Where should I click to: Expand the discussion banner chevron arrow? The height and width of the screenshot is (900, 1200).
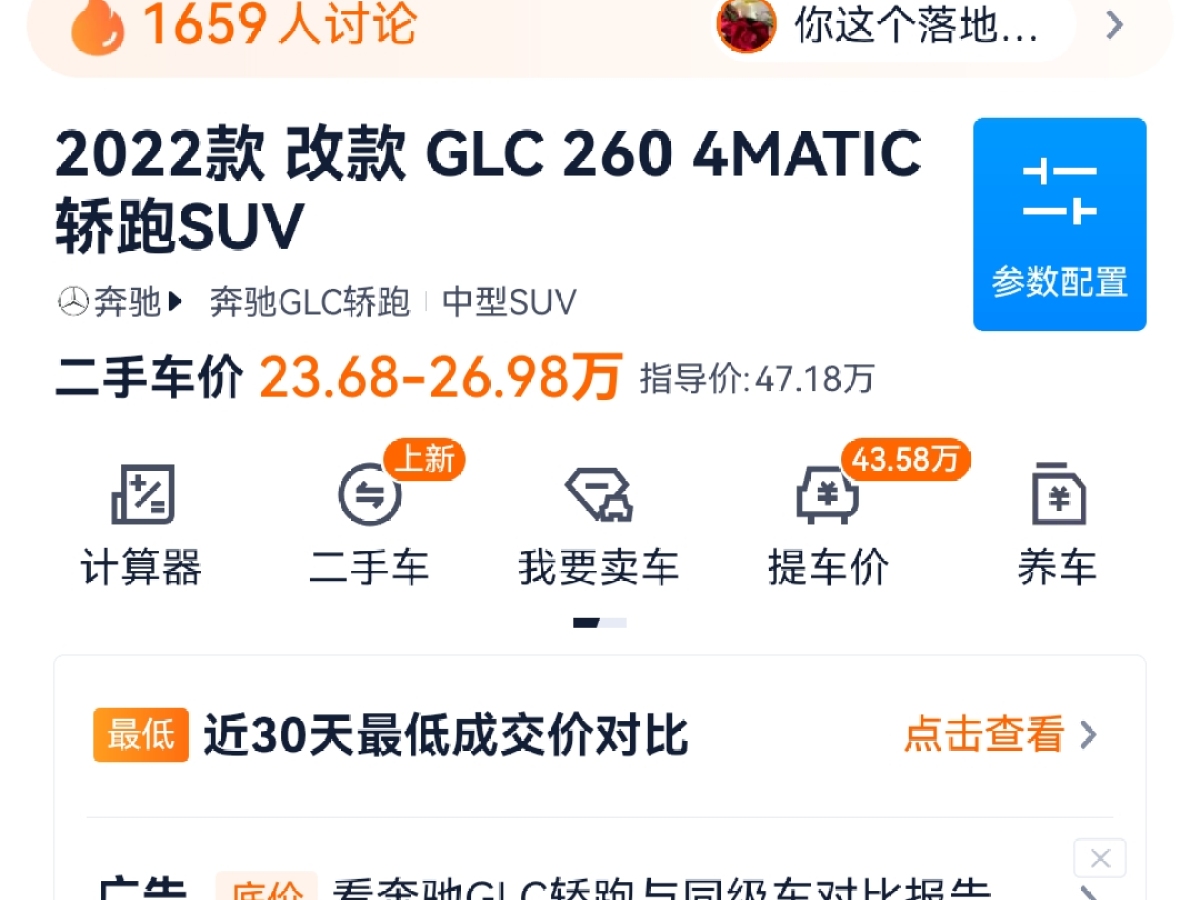pos(1114,24)
